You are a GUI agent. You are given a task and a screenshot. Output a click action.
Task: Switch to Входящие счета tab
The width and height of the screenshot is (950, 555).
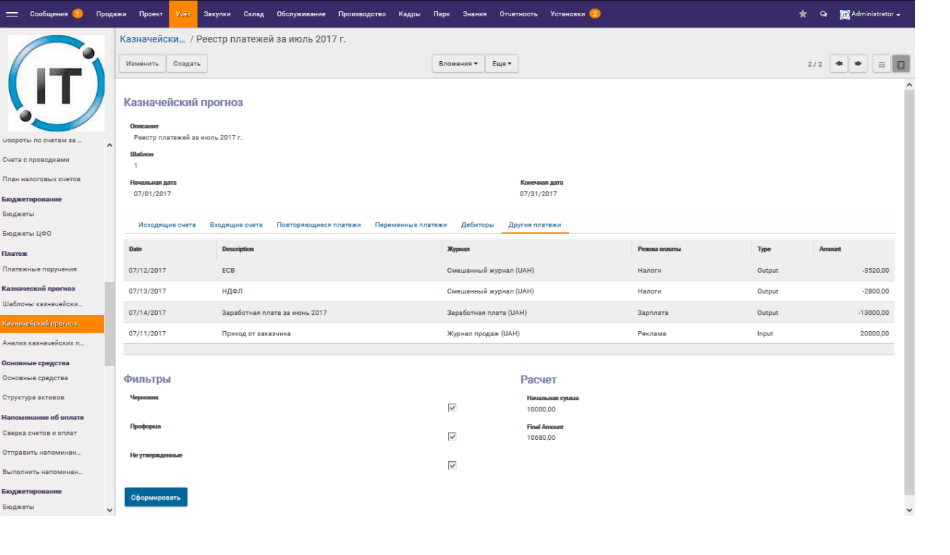pyautogui.click(x=236, y=225)
